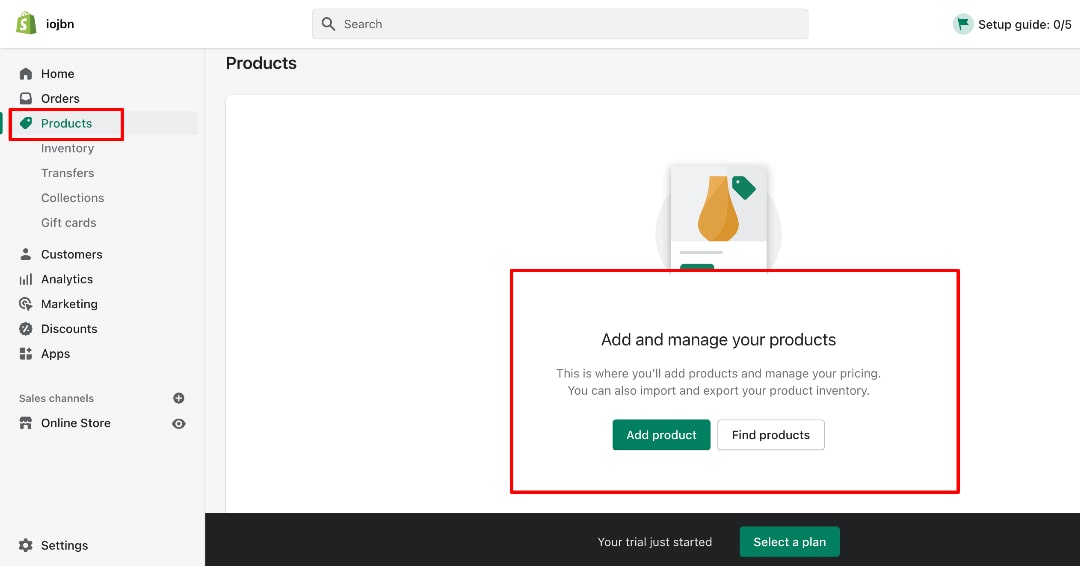Click the Select a plan button

coord(789,542)
